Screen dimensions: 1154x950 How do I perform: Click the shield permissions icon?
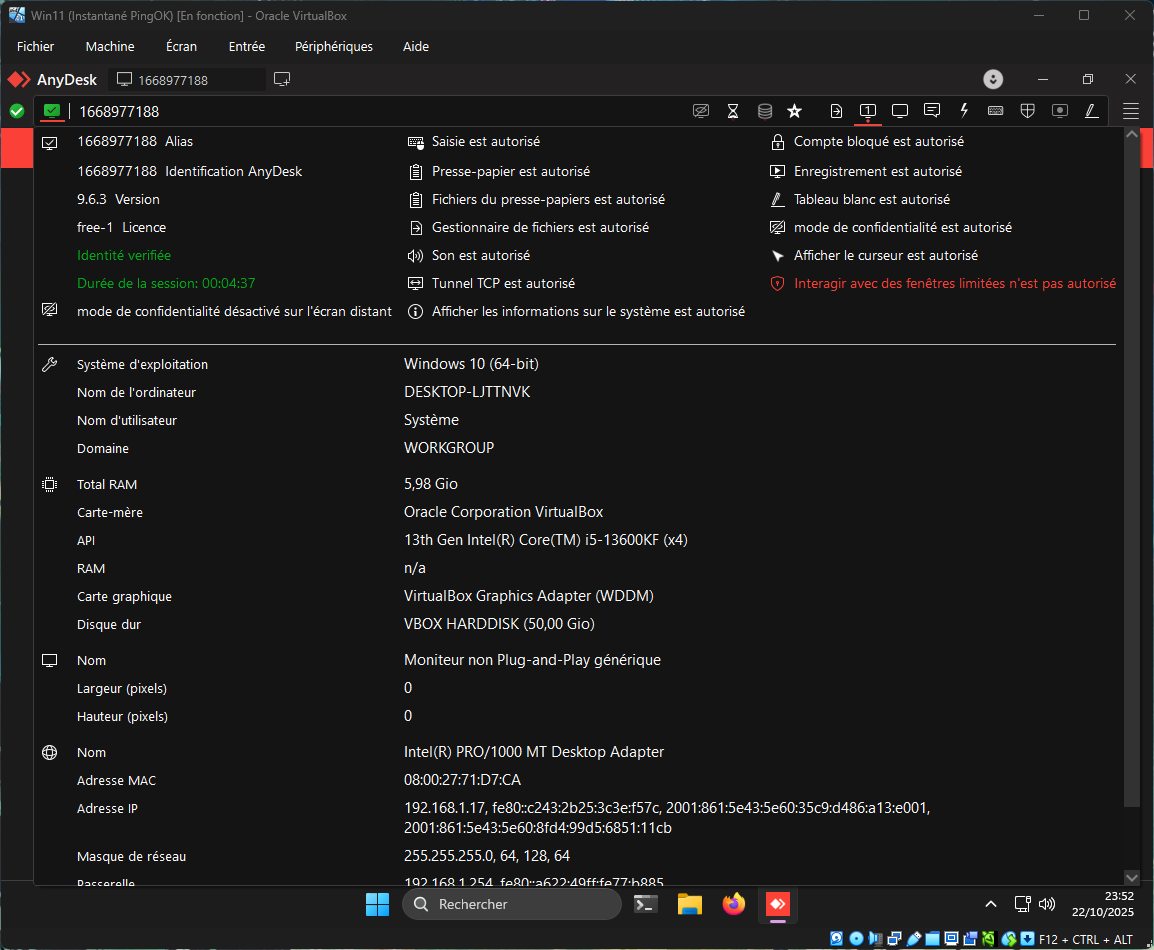coord(1027,111)
